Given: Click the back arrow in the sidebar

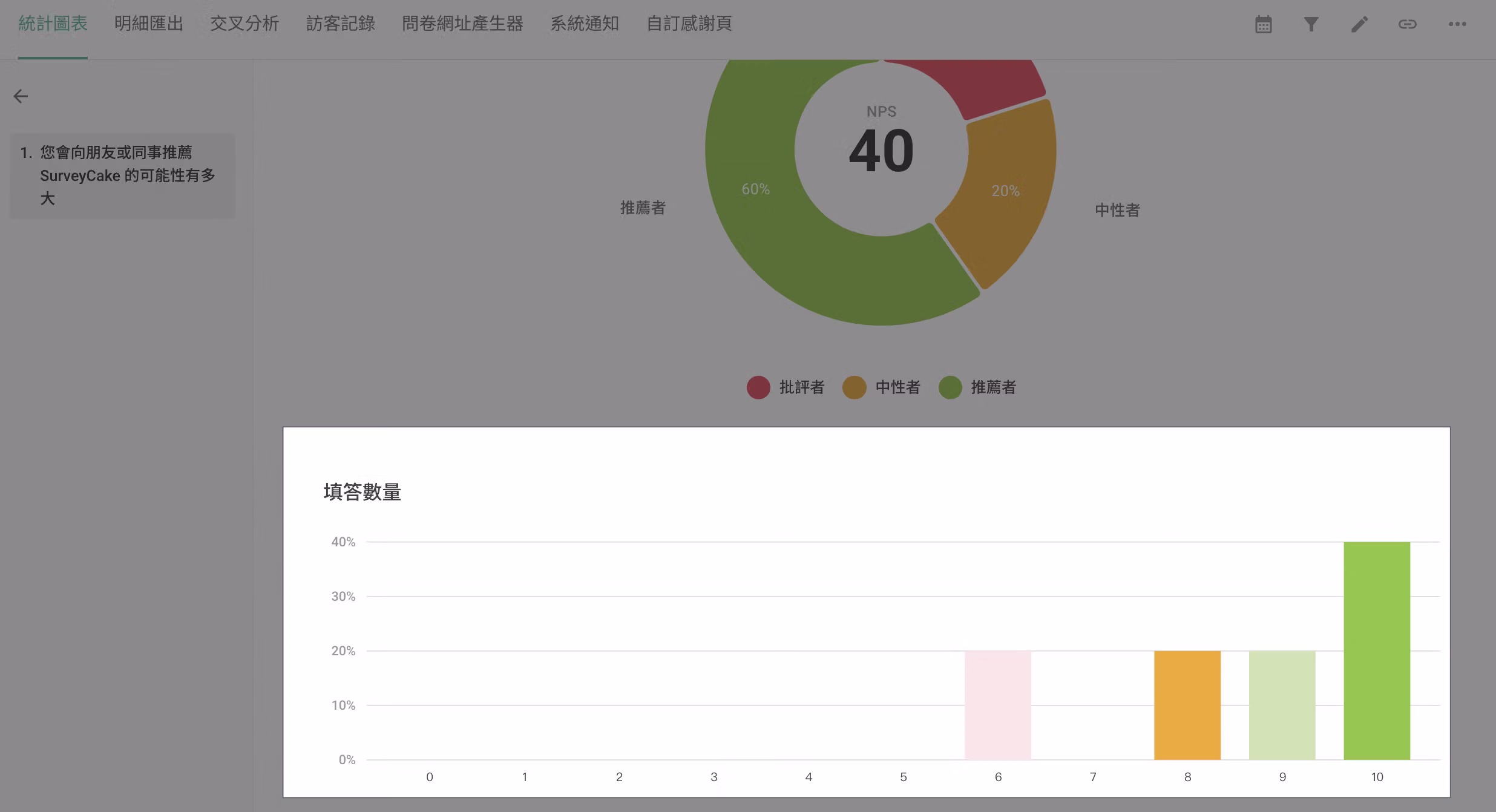Looking at the screenshot, I should 21,96.
